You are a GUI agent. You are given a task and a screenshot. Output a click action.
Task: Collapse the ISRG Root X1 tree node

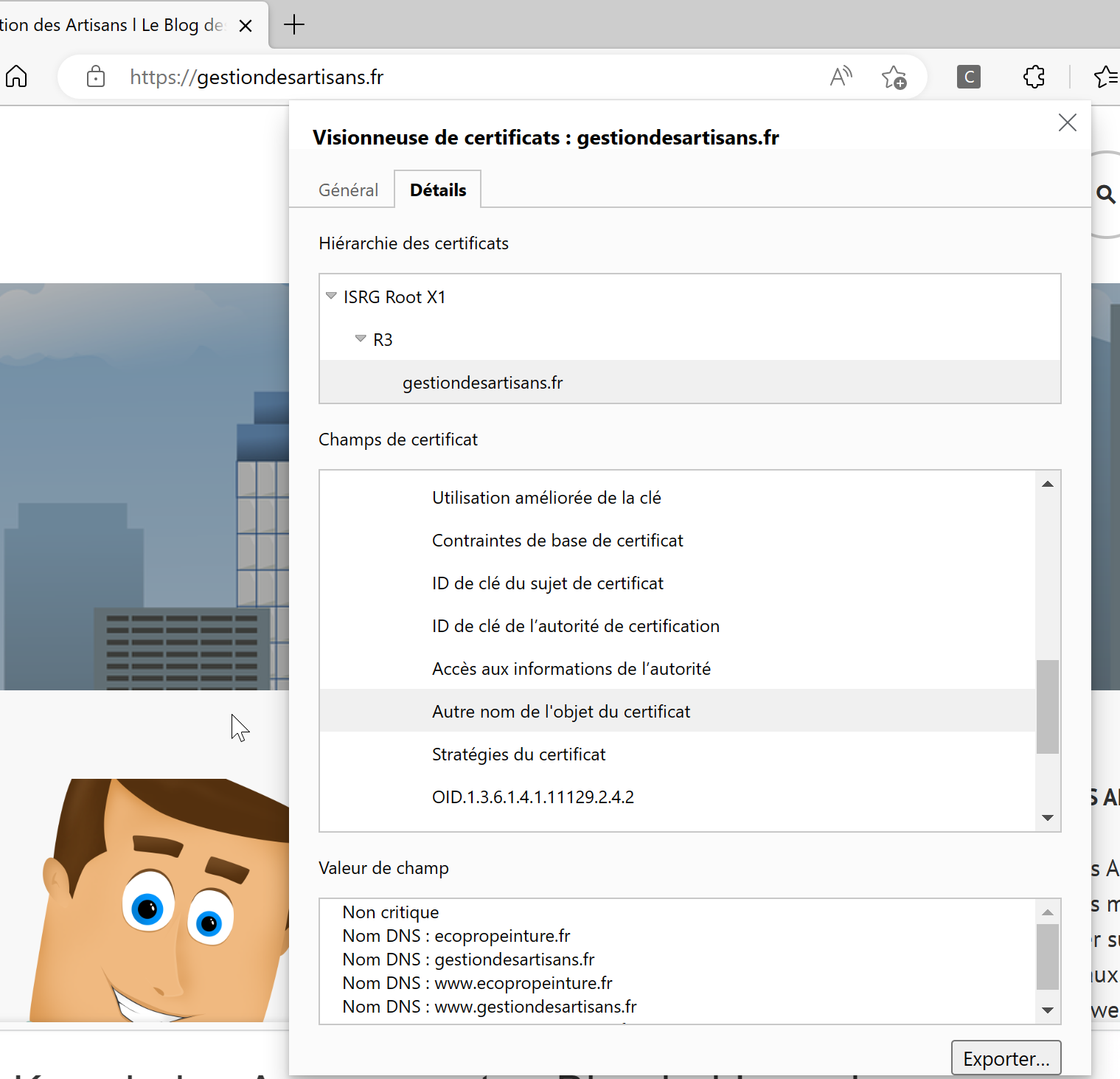pyautogui.click(x=331, y=296)
